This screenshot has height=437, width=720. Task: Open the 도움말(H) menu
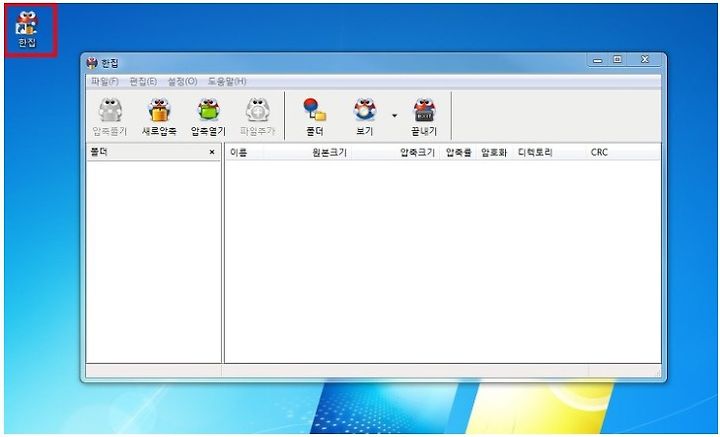pos(227,82)
